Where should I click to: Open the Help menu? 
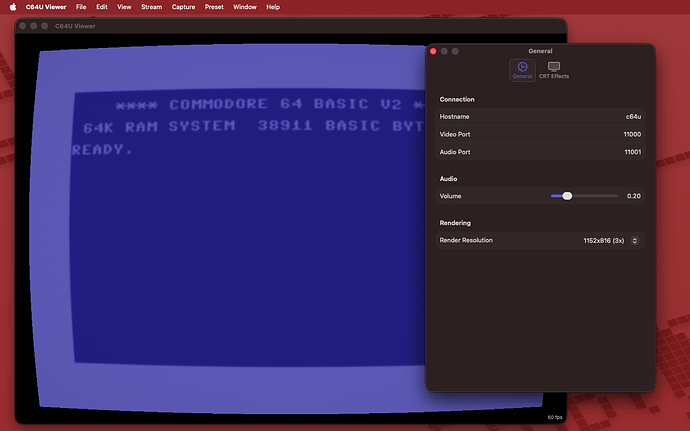[273, 7]
